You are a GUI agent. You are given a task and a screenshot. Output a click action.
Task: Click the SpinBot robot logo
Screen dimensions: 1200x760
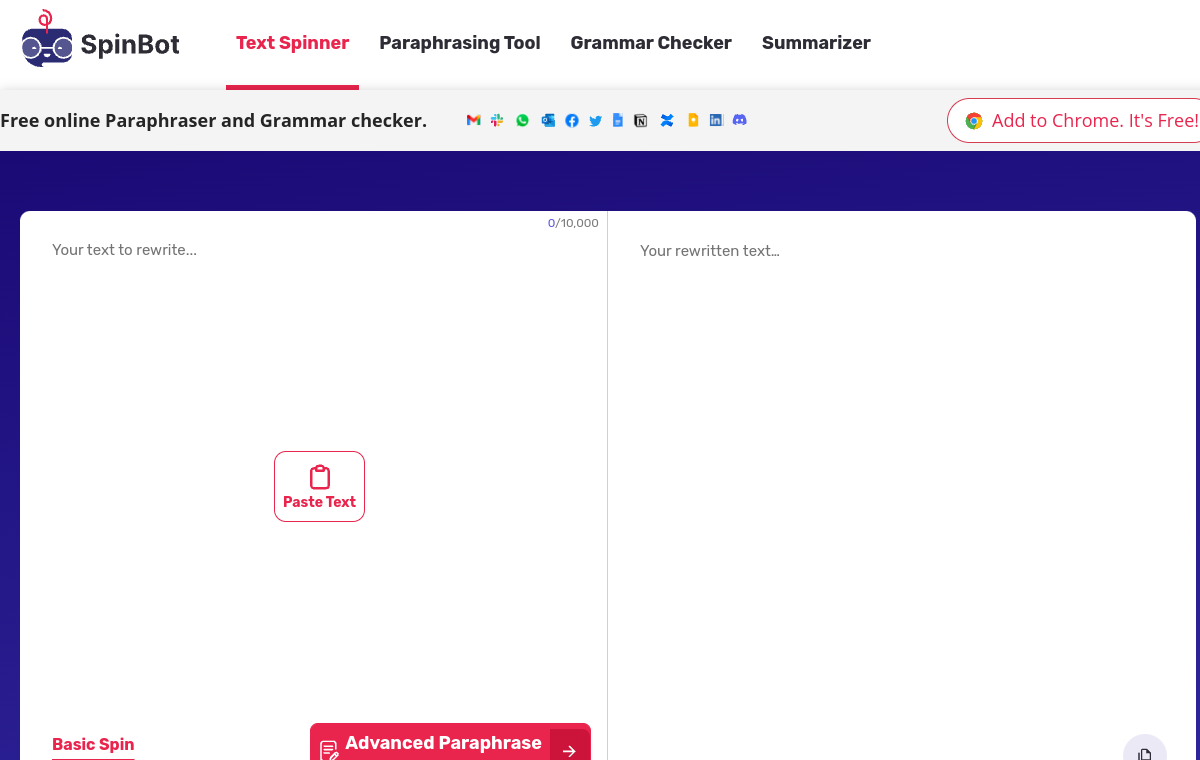47,40
